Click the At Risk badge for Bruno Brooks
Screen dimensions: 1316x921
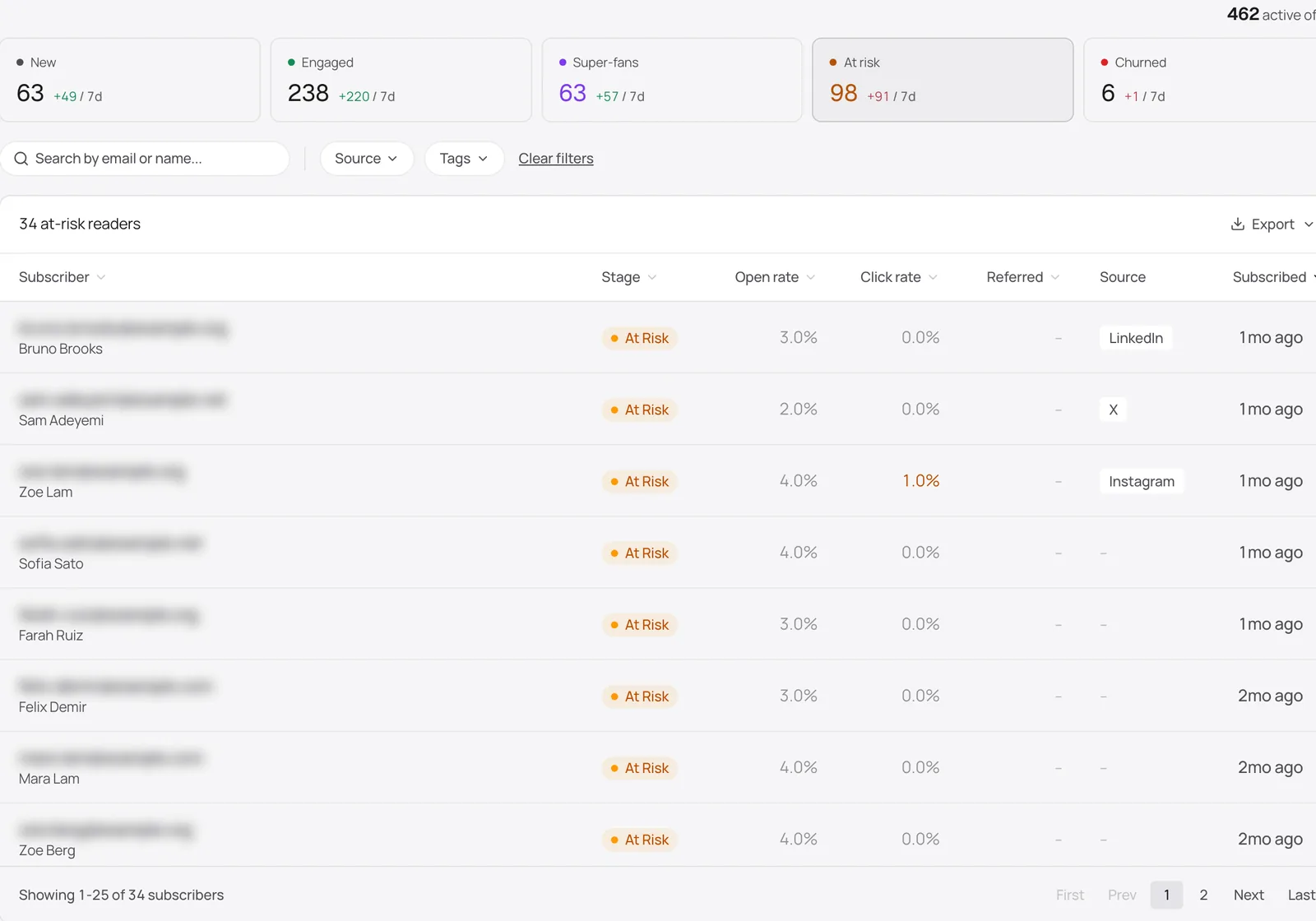click(x=639, y=338)
